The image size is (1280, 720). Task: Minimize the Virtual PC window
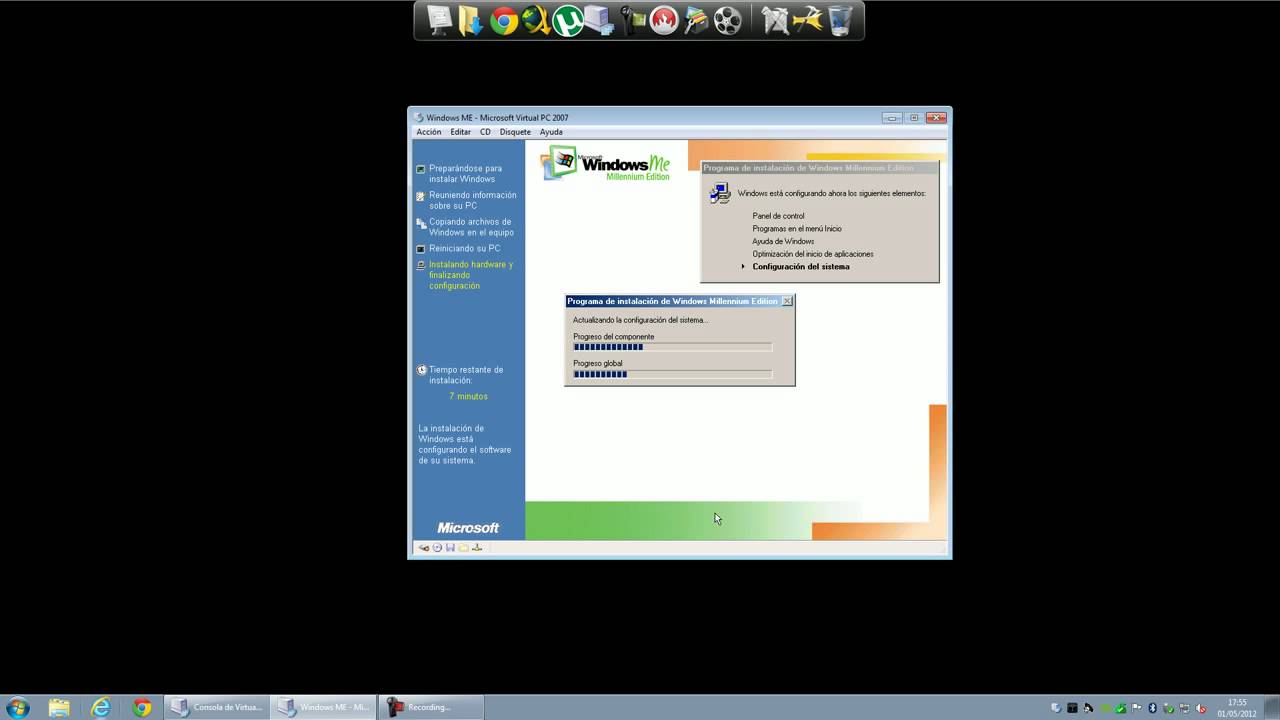[x=892, y=117]
